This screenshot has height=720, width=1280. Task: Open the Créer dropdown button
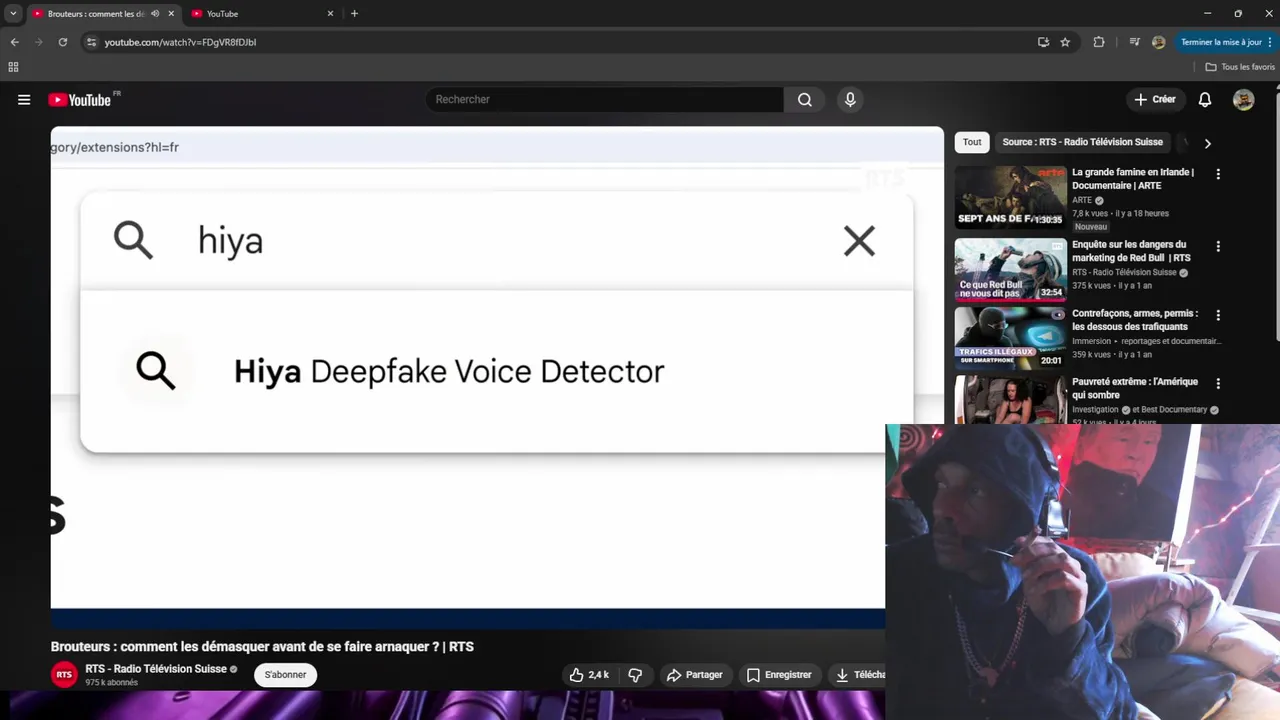(x=1155, y=100)
